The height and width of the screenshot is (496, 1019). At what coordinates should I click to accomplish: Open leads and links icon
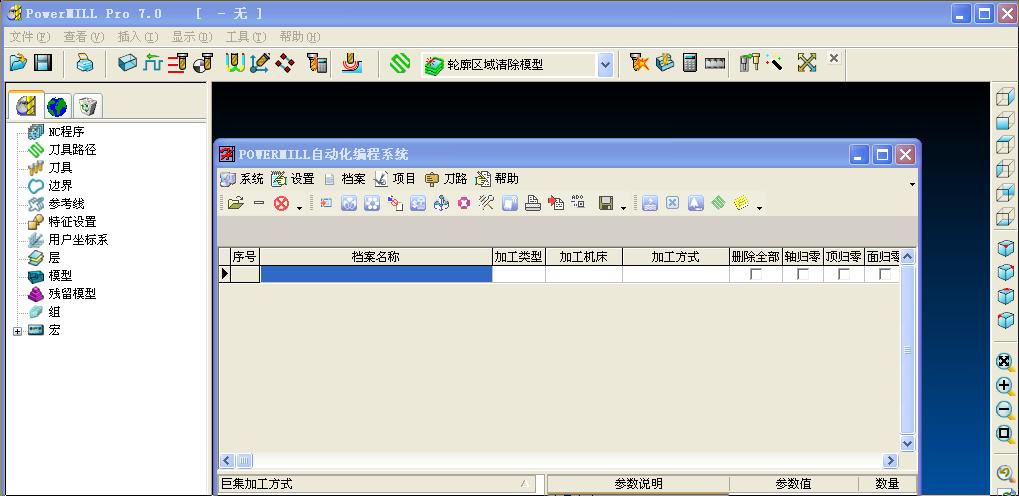pos(235,63)
